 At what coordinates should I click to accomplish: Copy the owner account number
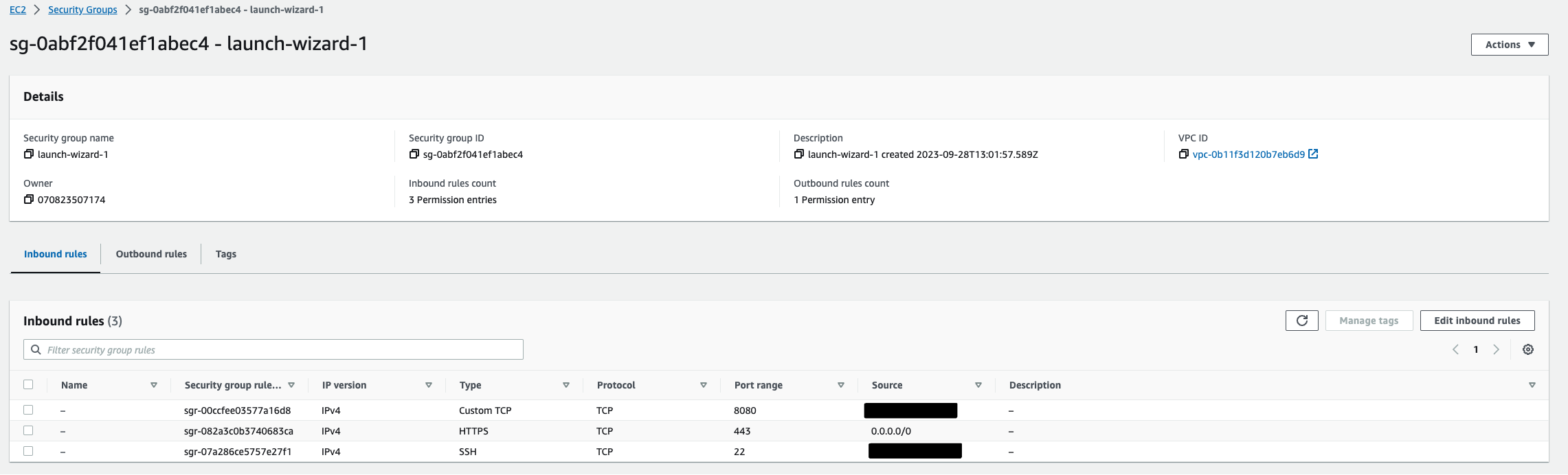tap(29, 200)
